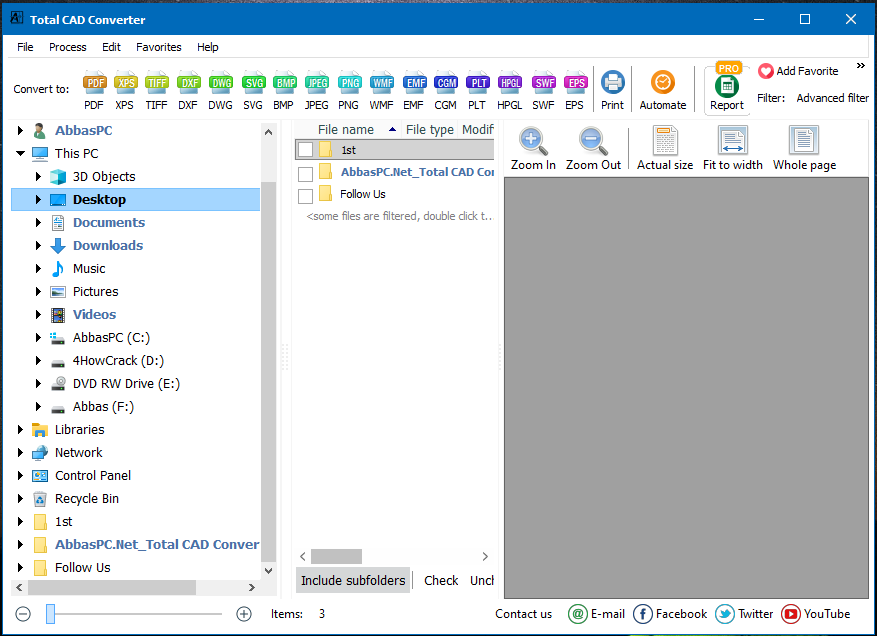Expand the Downloads tree node
The image size is (877, 636).
pos(39,245)
